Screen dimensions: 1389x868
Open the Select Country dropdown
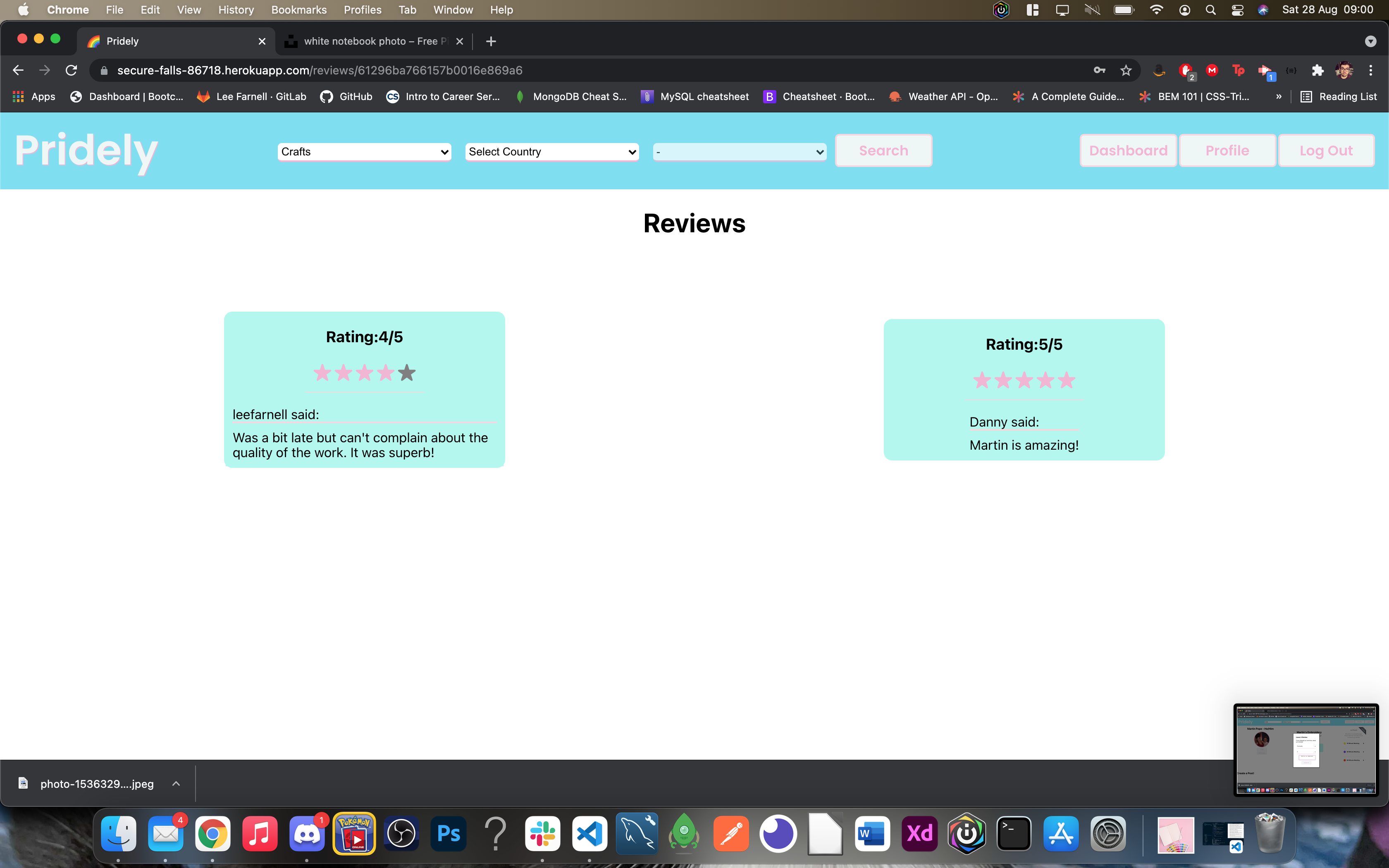pyautogui.click(x=552, y=152)
